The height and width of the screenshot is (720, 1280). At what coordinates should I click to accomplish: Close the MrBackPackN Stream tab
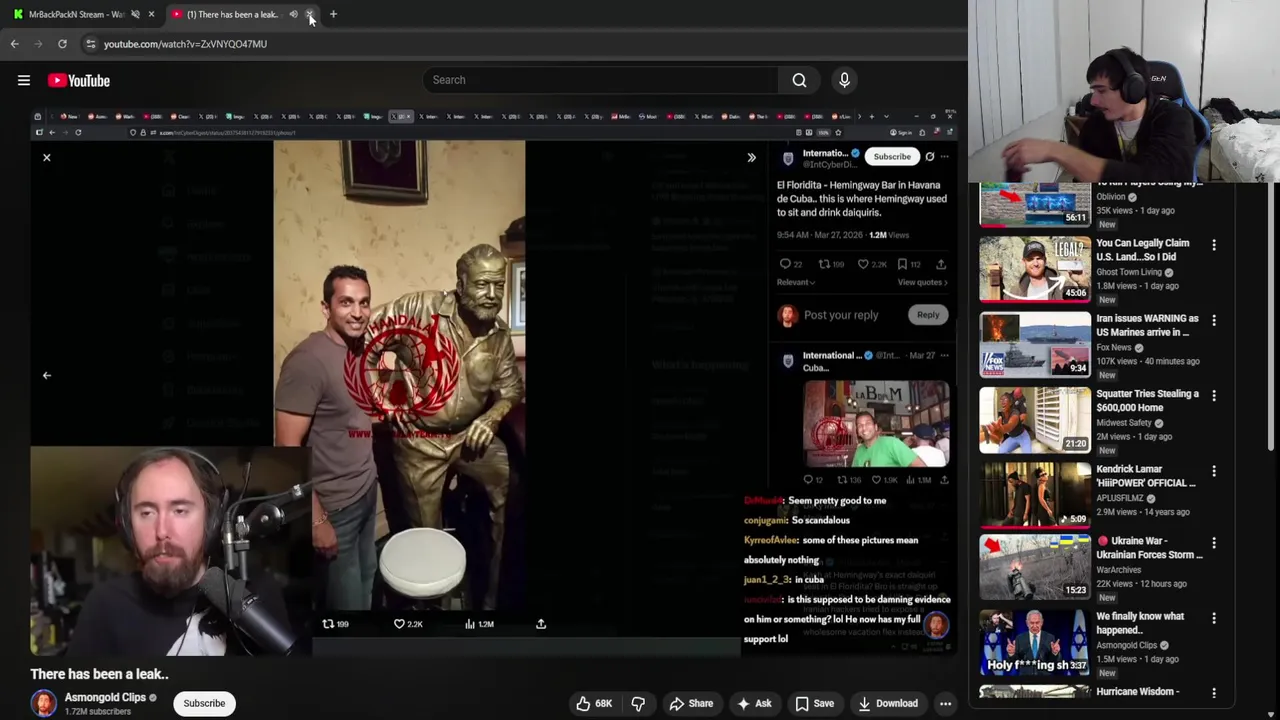pos(151,14)
